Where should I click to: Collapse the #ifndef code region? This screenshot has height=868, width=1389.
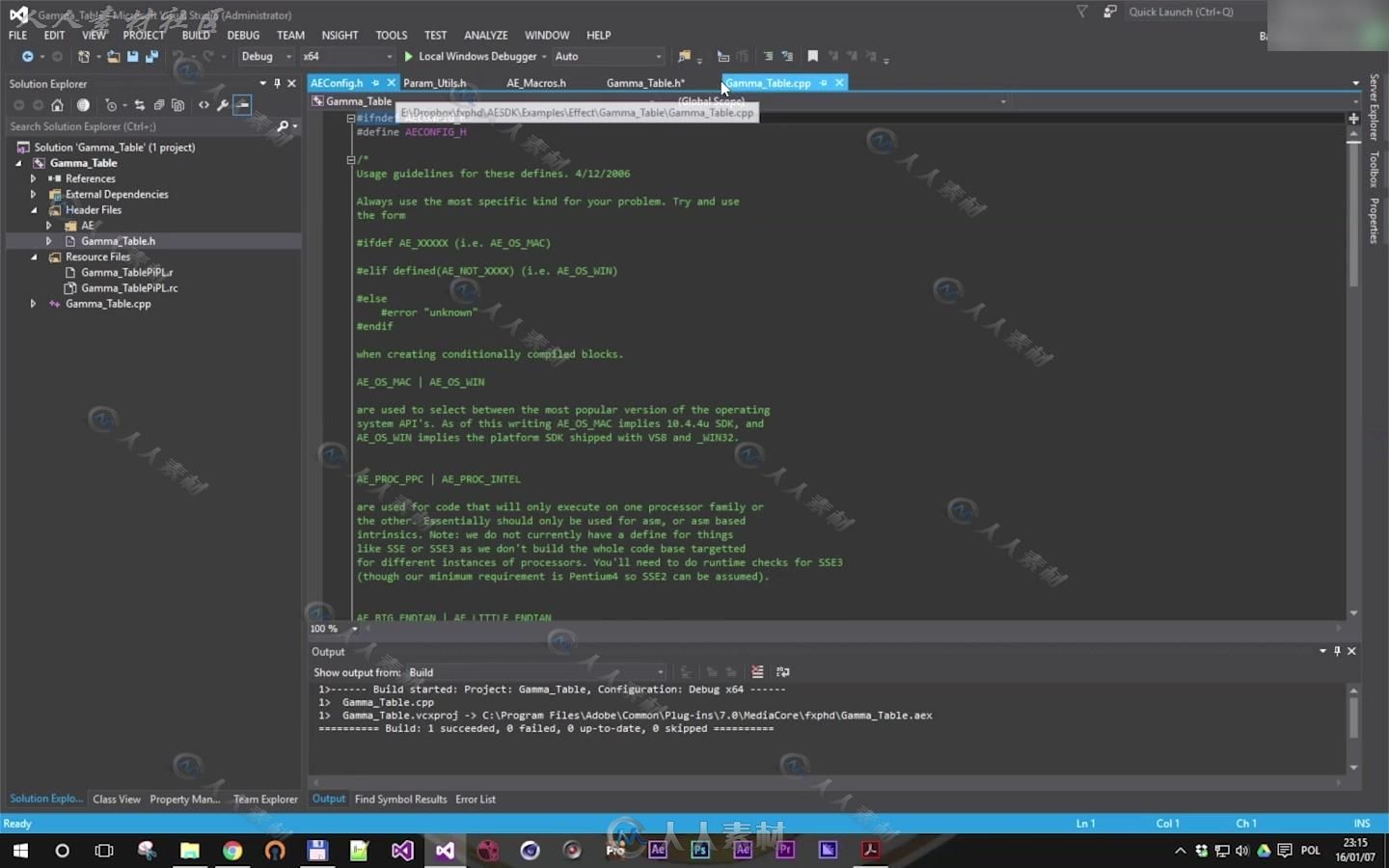click(351, 118)
